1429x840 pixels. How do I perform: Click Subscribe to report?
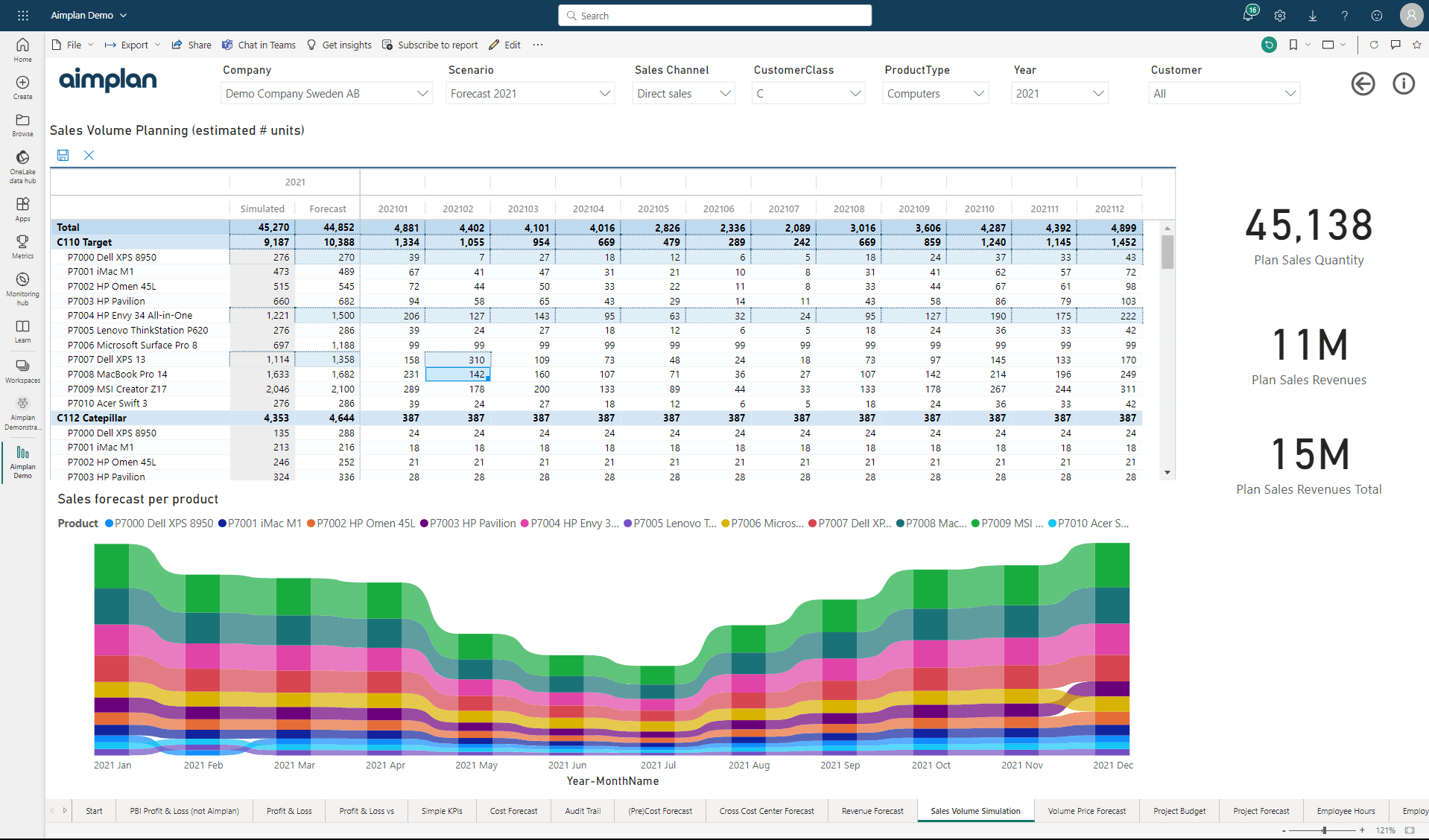point(430,45)
